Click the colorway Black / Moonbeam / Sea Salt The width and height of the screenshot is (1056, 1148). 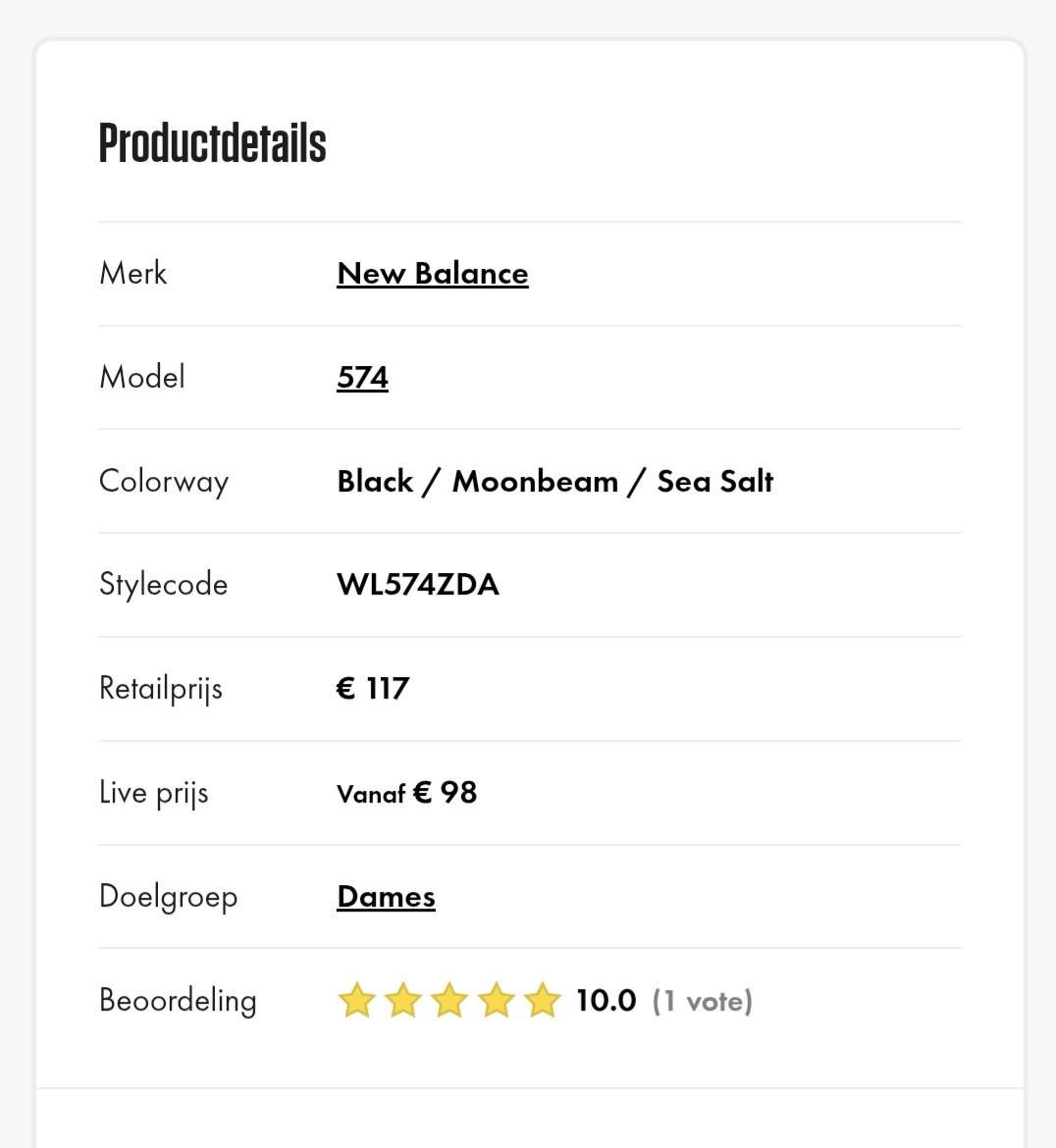554,481
